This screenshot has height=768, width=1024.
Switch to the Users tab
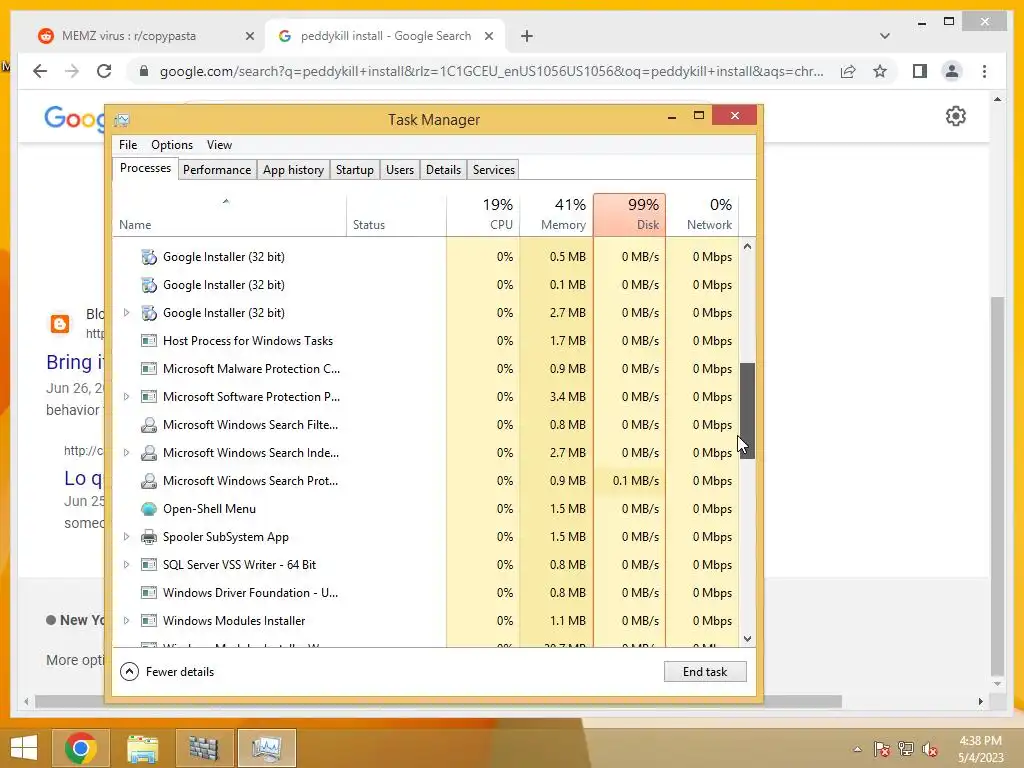coord(400,170)
